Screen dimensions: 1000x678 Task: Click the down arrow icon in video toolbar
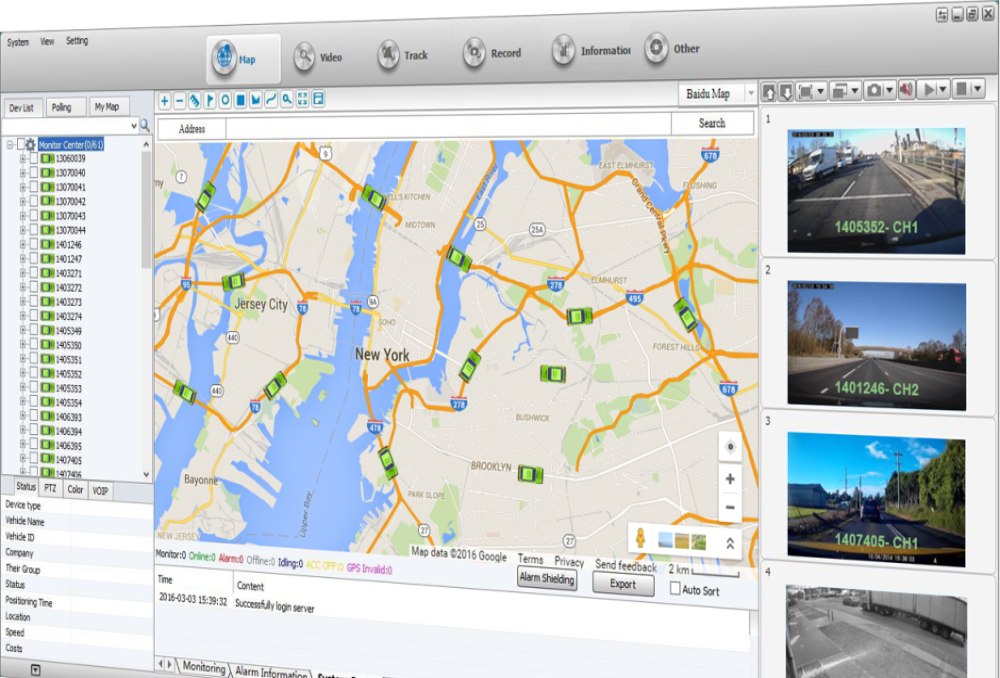(786, 91)
